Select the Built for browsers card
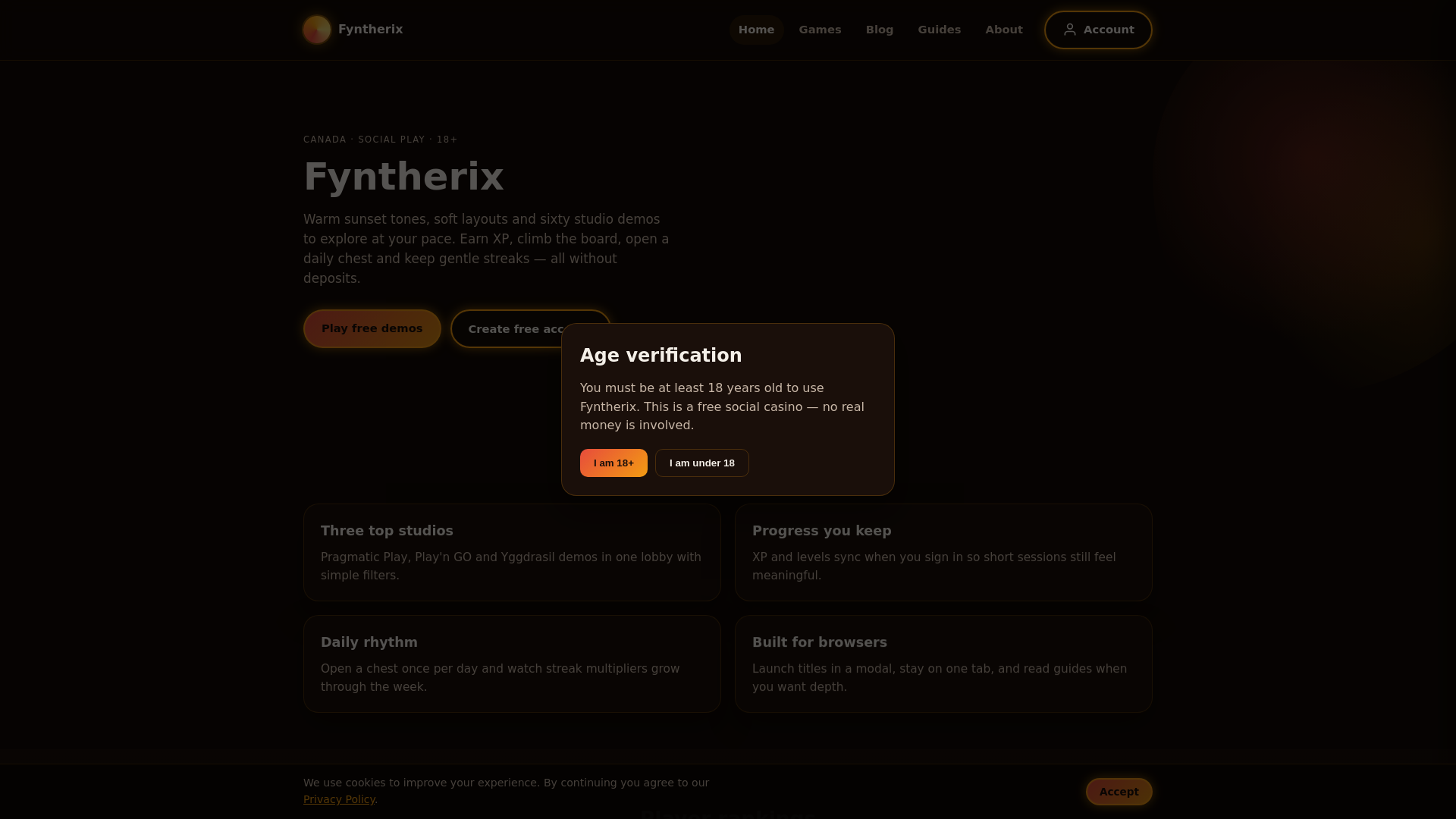This screenshot has width=1456, height=819. click(943, 664)
